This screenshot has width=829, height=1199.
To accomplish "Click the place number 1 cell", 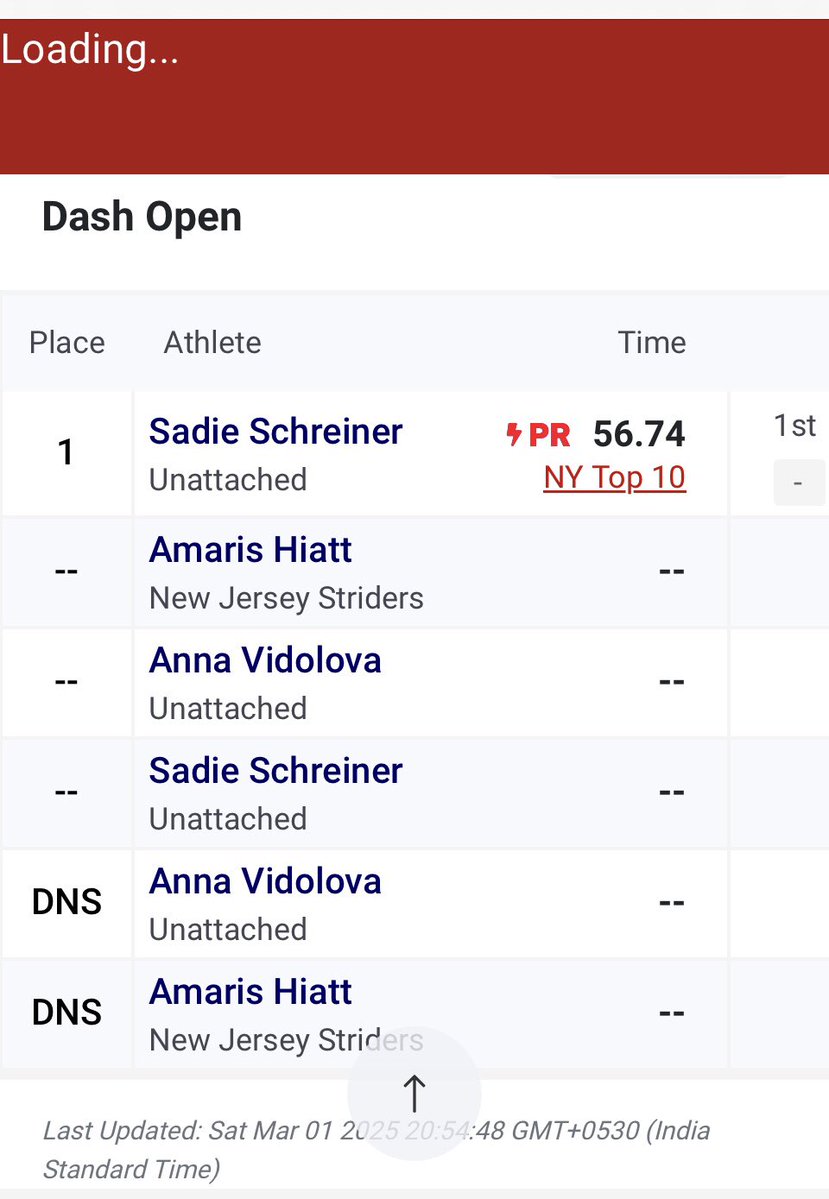I will click(x=66, y=453).
